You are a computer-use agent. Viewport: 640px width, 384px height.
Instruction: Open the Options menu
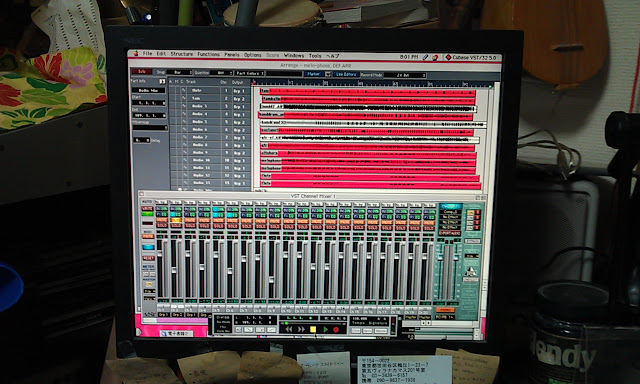(253, 55)
